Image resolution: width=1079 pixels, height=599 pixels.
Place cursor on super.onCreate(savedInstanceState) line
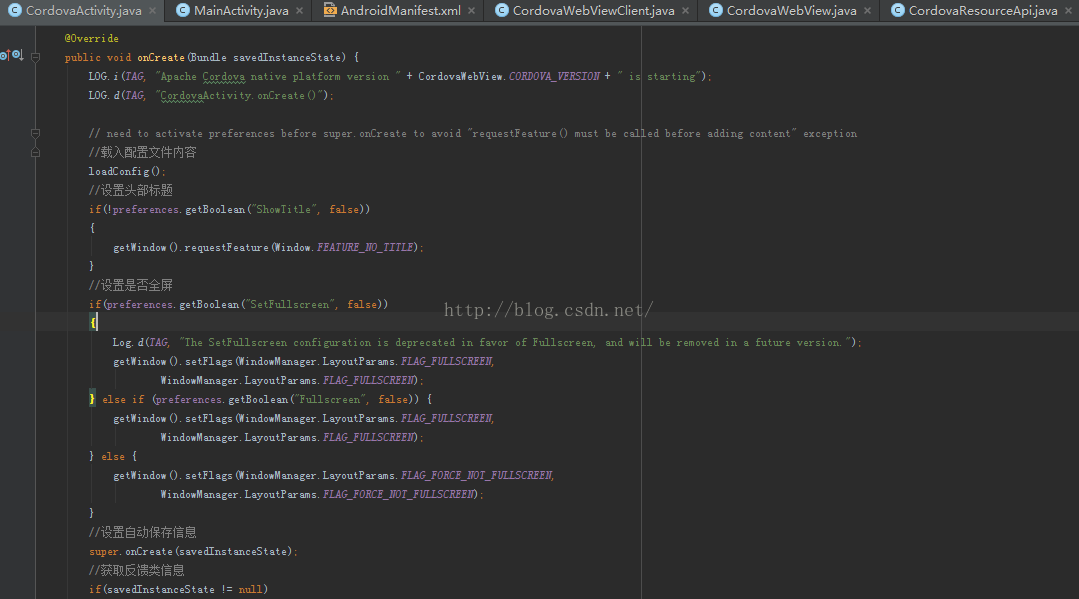pyautogui.click(x=192, y=551)
